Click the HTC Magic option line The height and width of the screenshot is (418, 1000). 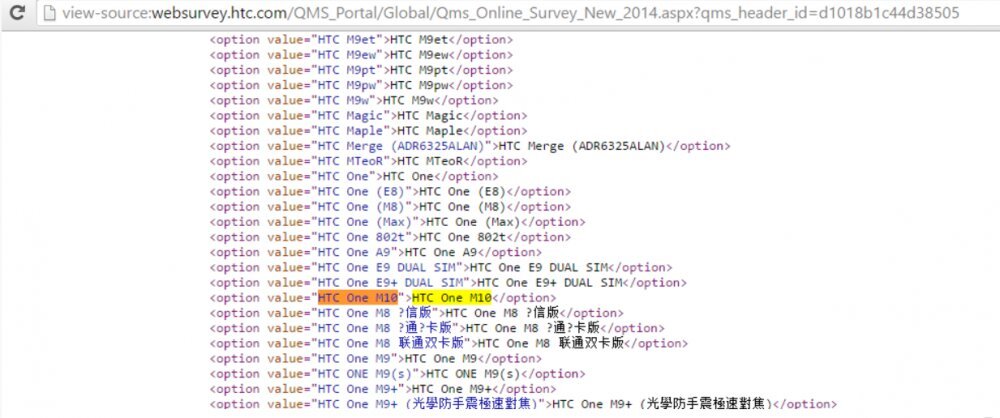tap(368, 116)
